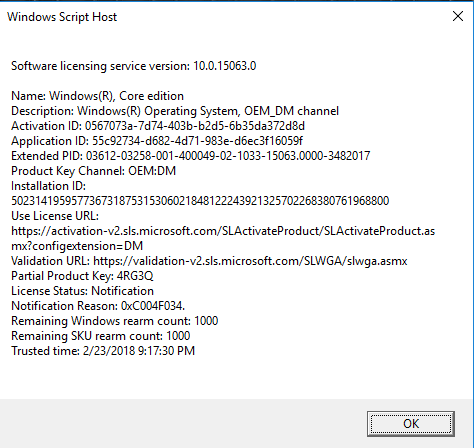Click the Trusted time 2/23/2018 line
The height and width of the screenshot is (448, 474).
[103, 351]
